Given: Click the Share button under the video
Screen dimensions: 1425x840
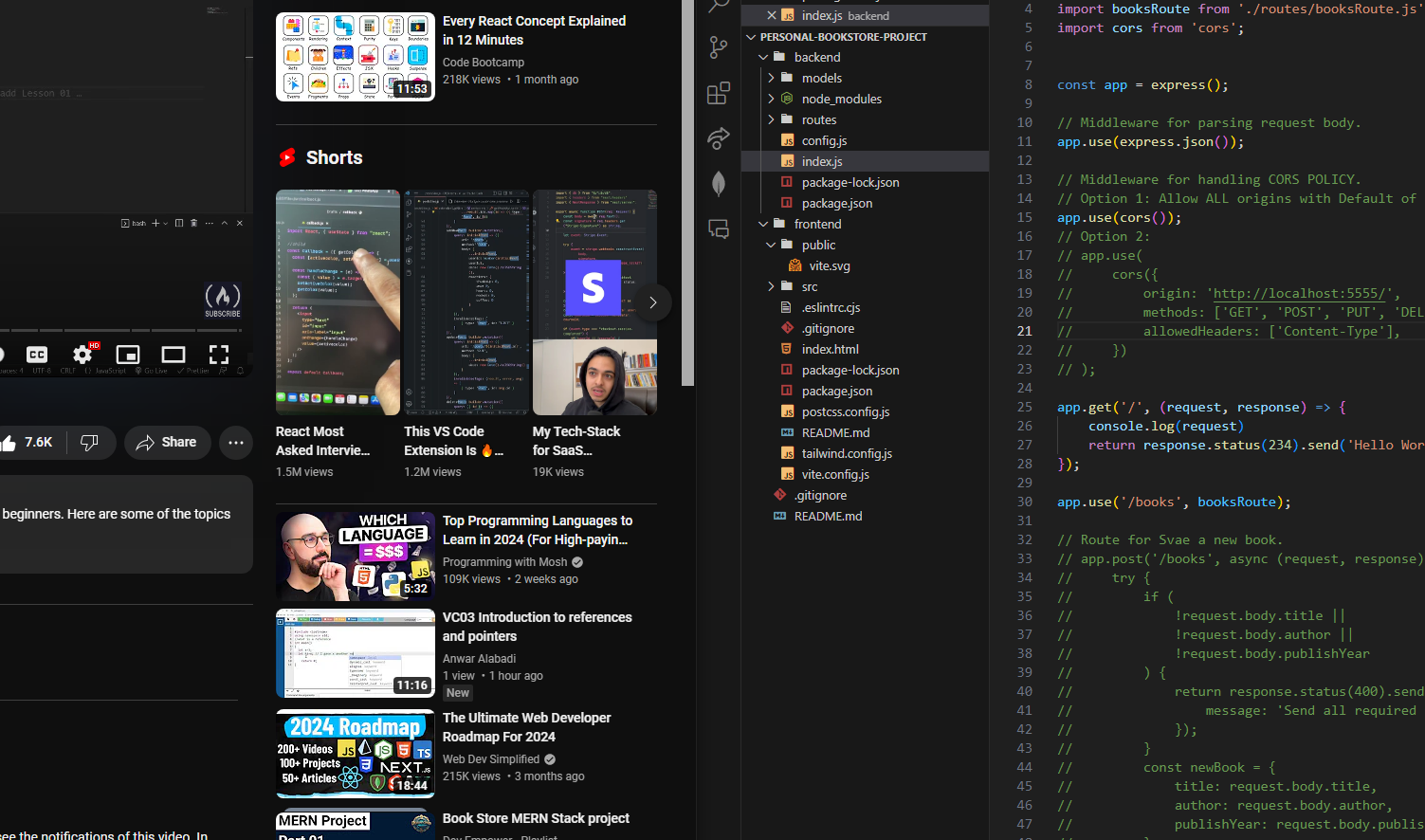Looking at the screenshot, I should (167, 443).
